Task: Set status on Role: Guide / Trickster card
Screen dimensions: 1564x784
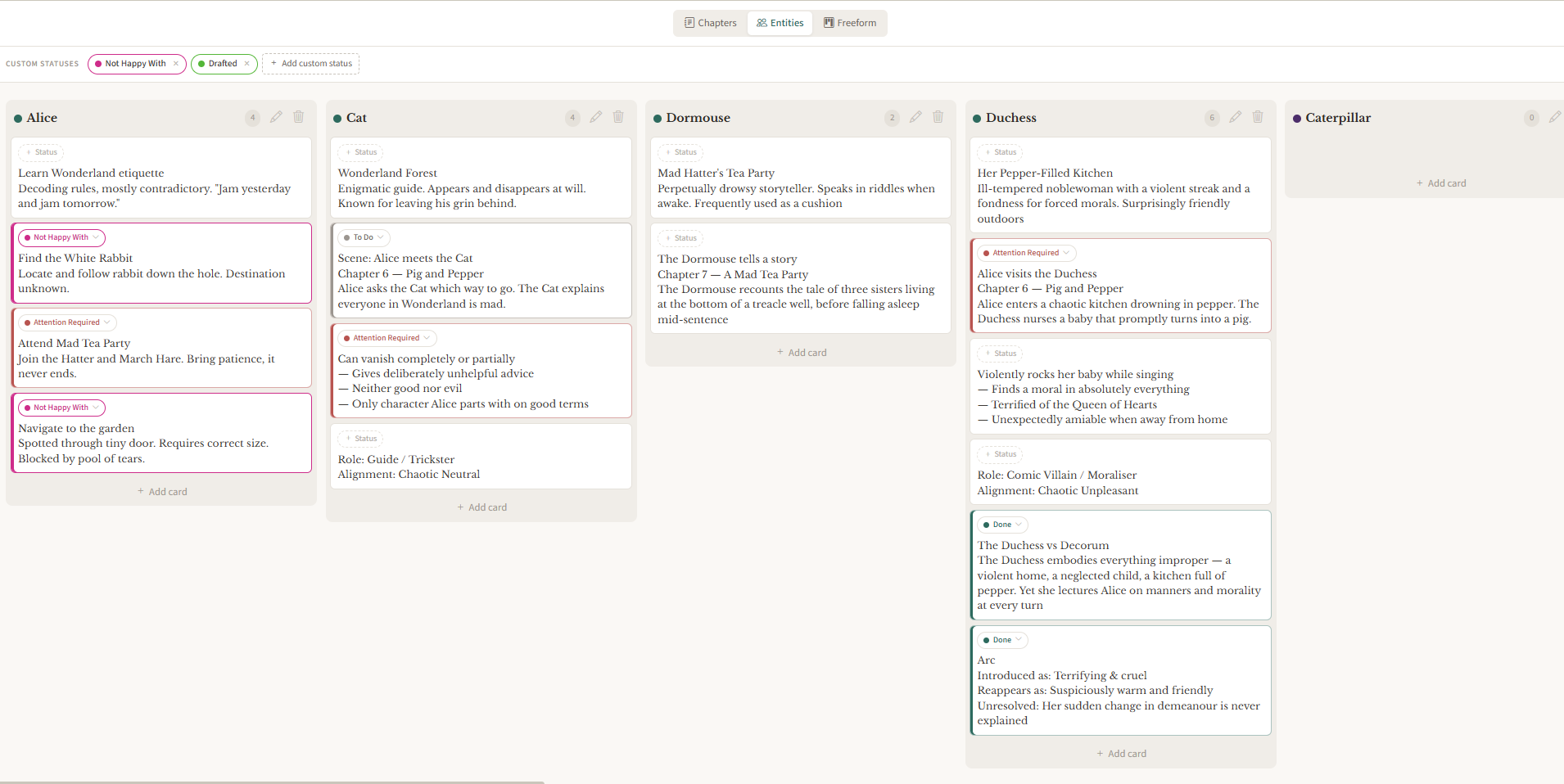Action: click(x=361, y=439)
